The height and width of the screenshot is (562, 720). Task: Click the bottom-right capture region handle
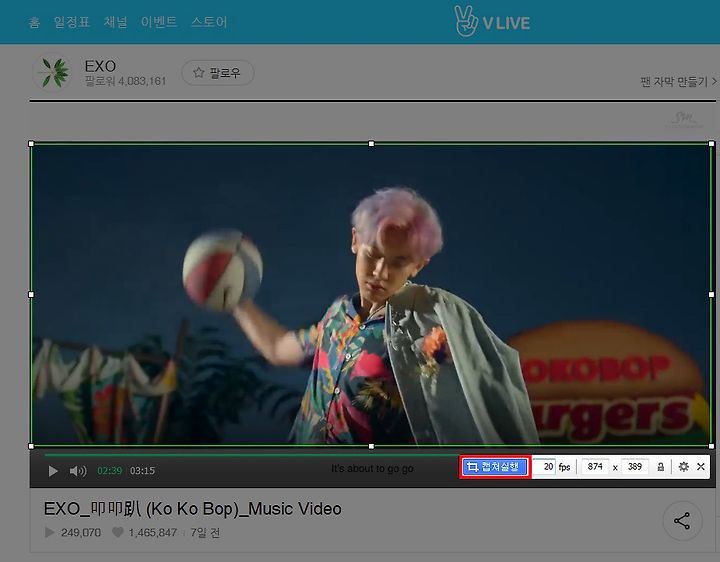[x=712, y=446]
